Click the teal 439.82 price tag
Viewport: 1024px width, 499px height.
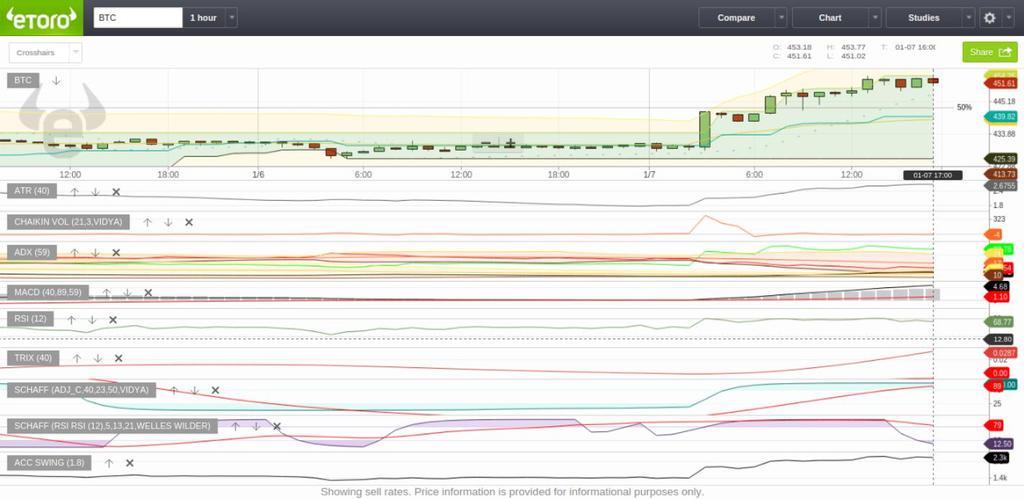1000,117
